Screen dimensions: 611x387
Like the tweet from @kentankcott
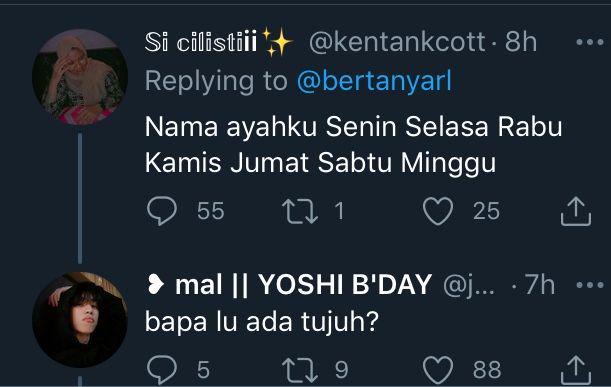(438, 211)
